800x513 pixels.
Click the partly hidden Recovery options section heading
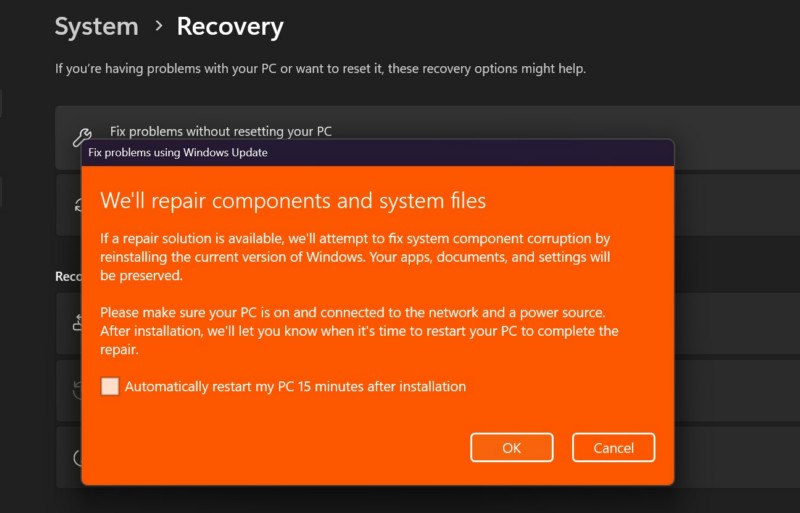[67, 276]
